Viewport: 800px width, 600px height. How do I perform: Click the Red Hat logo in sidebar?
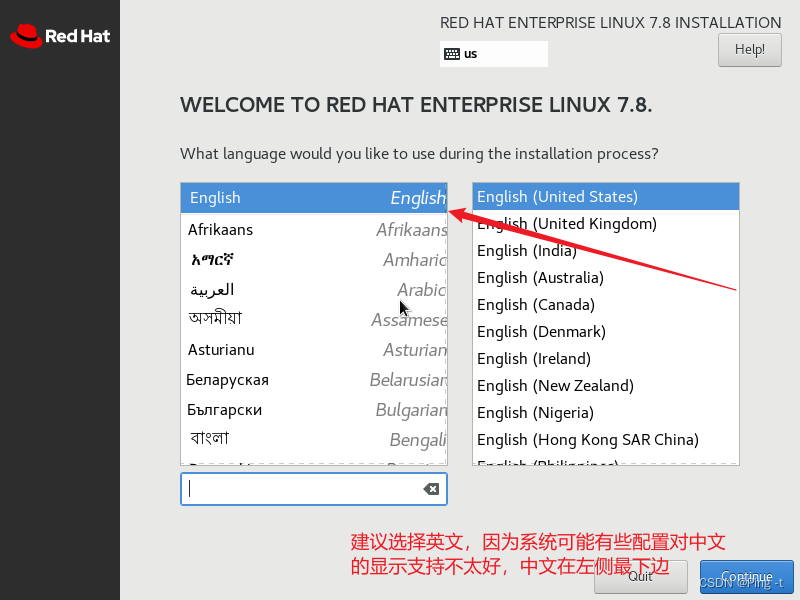(60, 36)
